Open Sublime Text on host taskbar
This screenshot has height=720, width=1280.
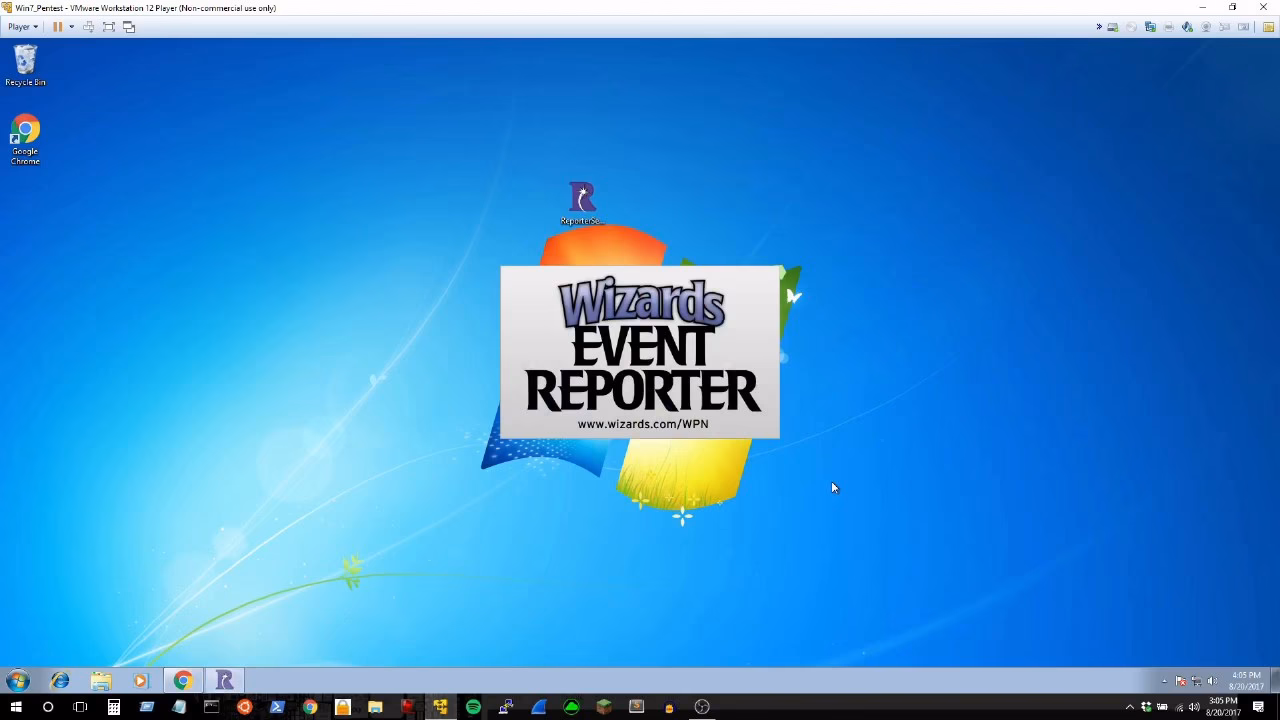(636, 707)
